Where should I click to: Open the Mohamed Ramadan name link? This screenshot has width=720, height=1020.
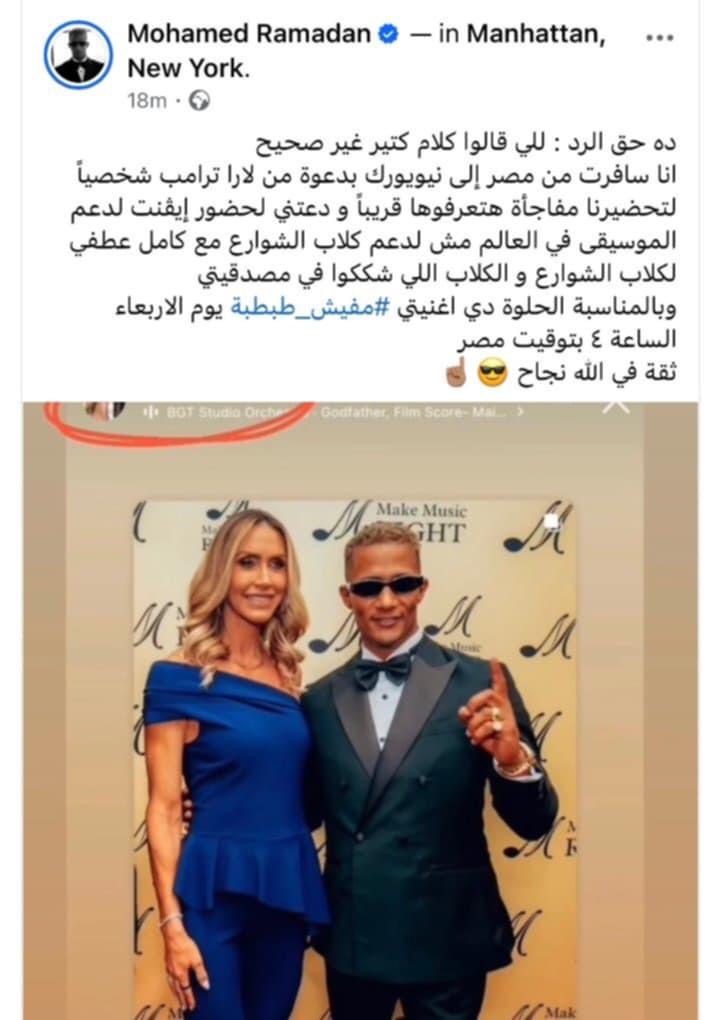[x=248, y=33]
